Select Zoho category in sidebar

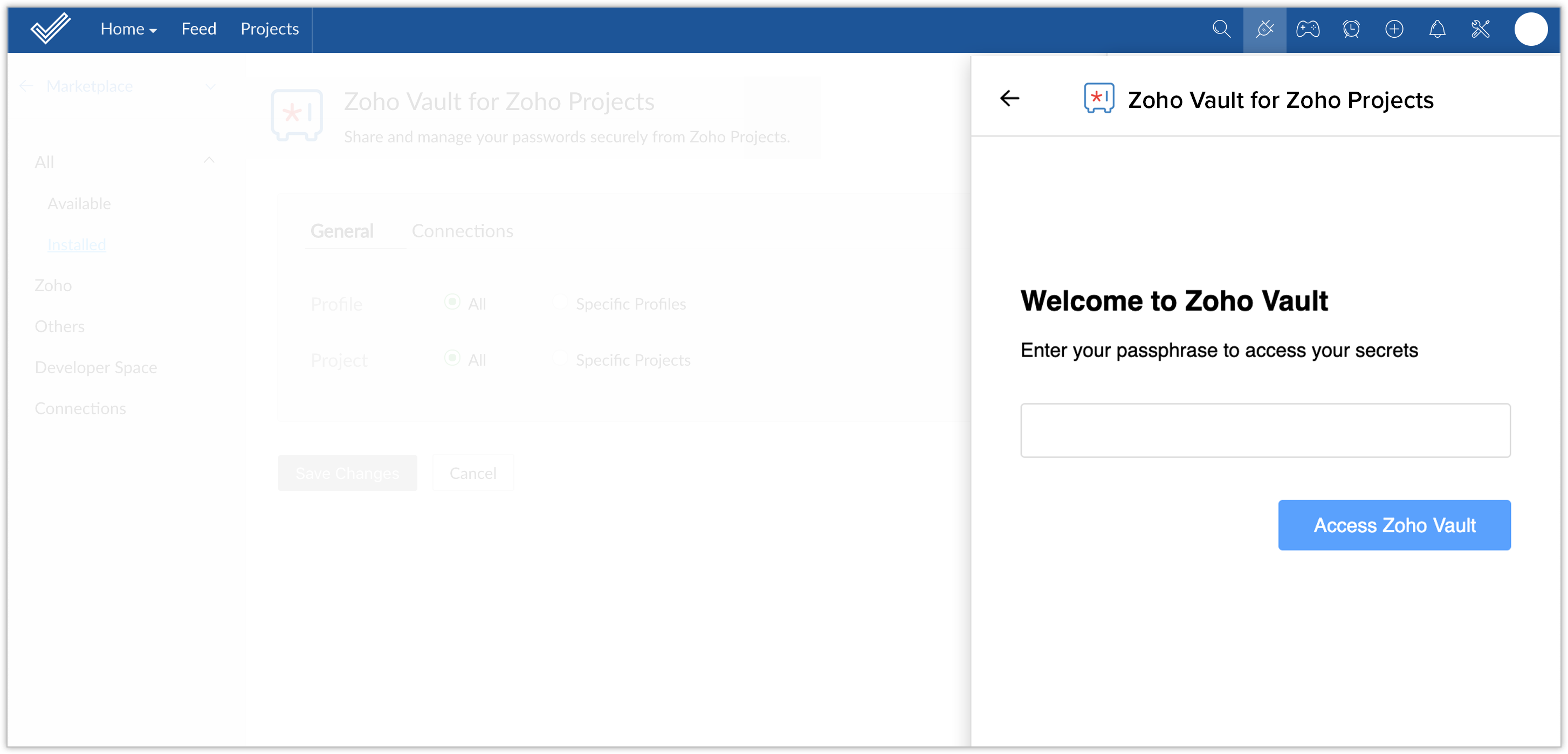[53, 285]
